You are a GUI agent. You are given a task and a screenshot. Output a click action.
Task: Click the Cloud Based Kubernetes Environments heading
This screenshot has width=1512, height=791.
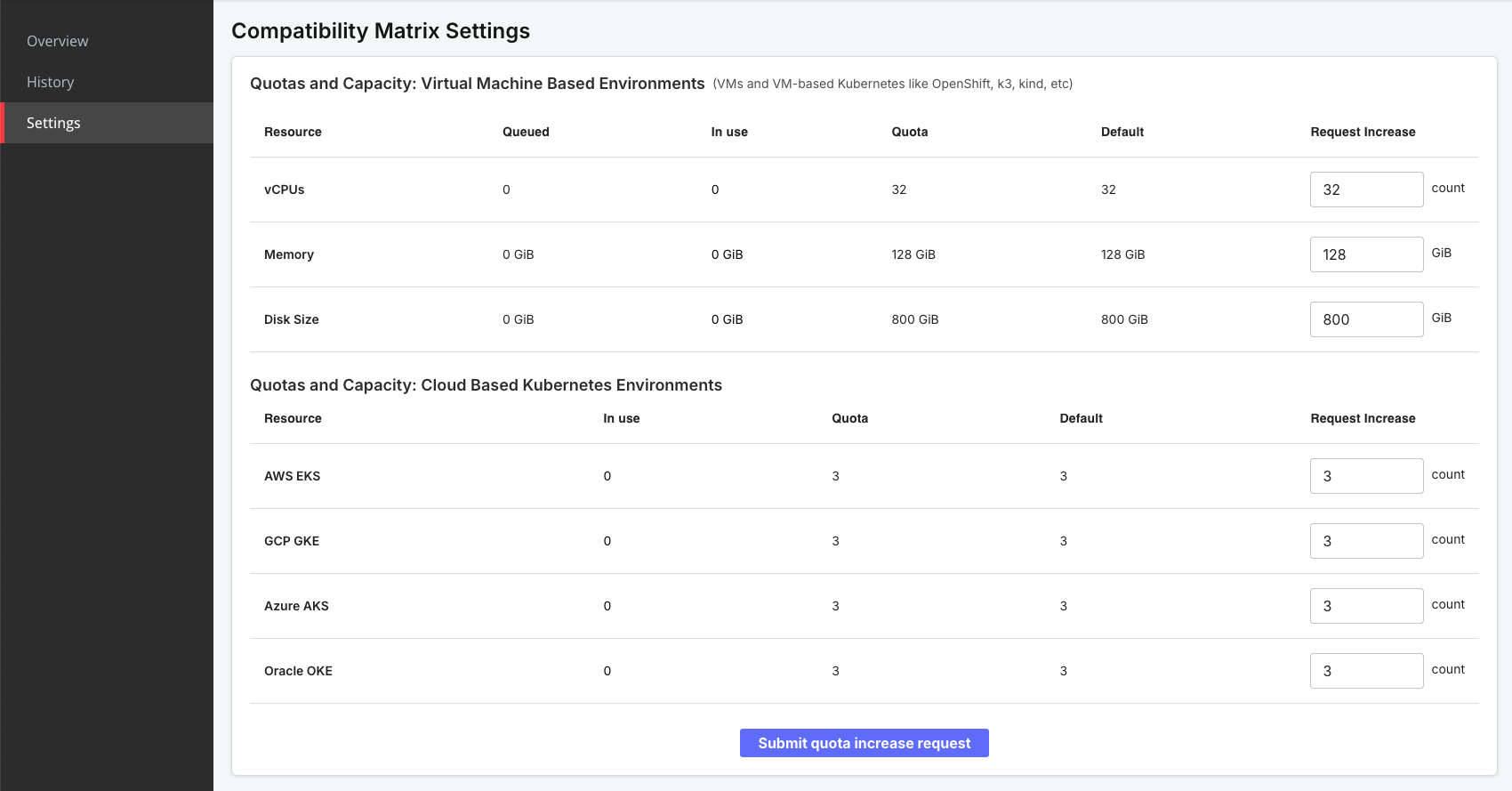pyautogui.click(x=486, y=385)
